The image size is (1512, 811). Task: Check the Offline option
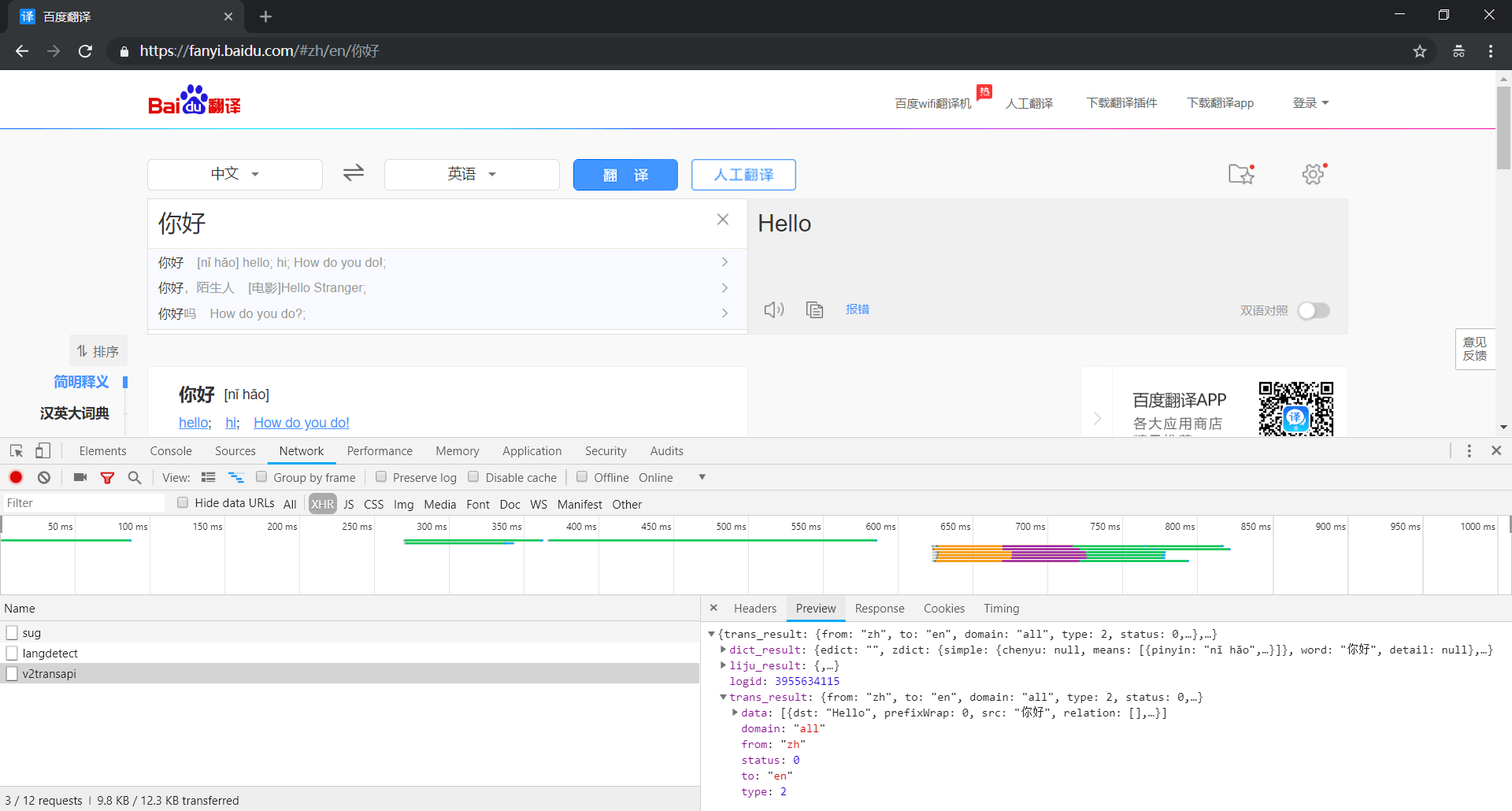click(582, 477)
